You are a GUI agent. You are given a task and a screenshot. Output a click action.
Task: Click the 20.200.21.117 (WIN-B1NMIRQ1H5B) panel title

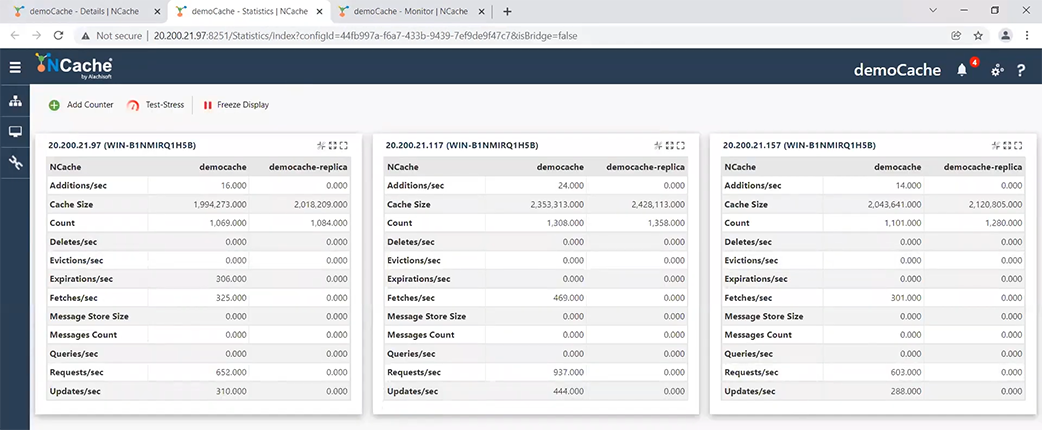(462, 145)
